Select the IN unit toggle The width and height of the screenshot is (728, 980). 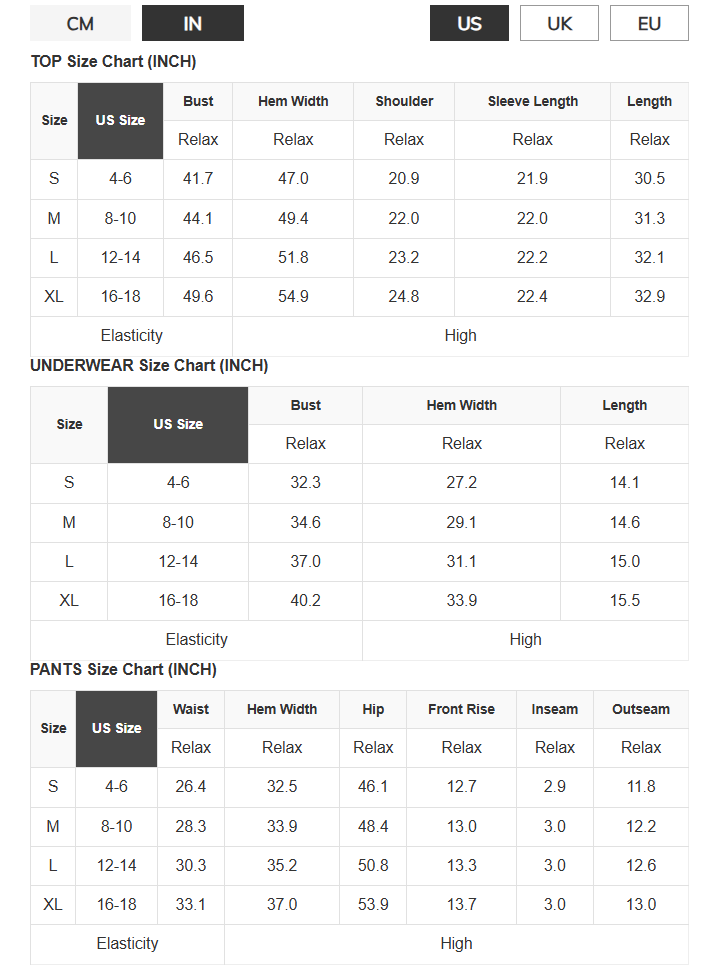click(x=192, y=24)
